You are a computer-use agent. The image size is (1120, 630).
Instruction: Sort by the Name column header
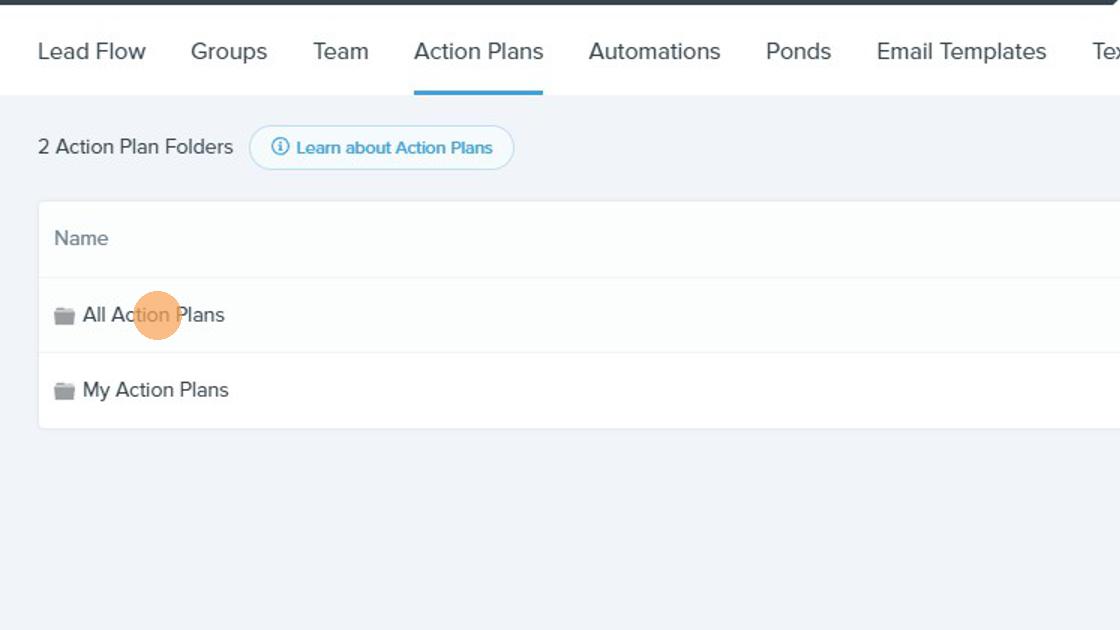[81, 239]
